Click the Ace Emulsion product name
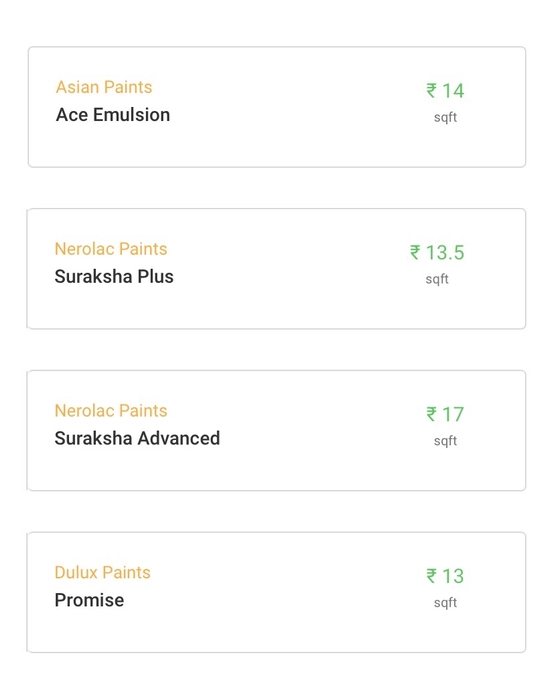Image resolution: width=554 pixels, height=700 pixels. click(x=113, y=115)
